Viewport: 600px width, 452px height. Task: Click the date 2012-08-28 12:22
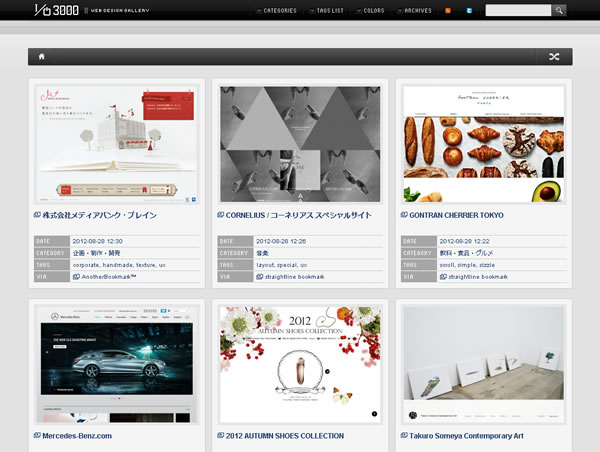pyautogui.click(x=464, y=241)
